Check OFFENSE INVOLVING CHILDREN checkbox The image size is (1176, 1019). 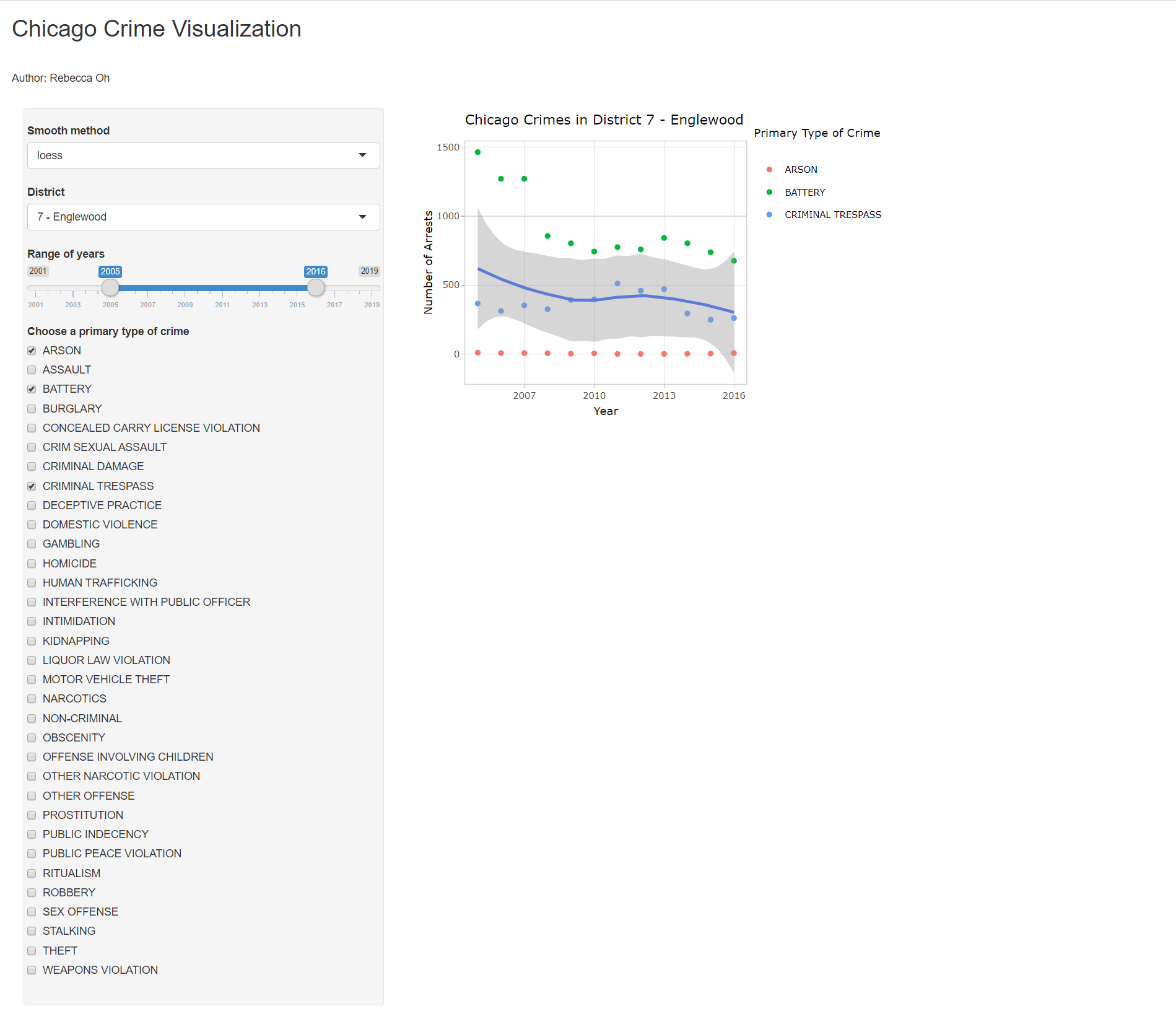coord(32,757)
